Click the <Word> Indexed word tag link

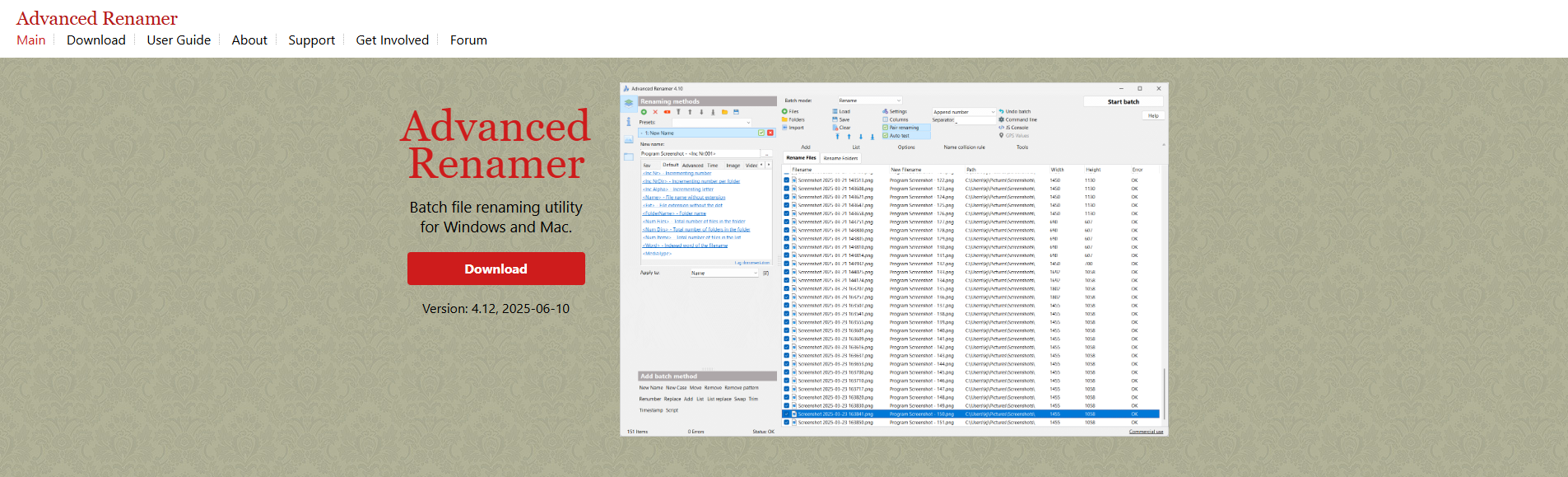(x=685, y=246)
